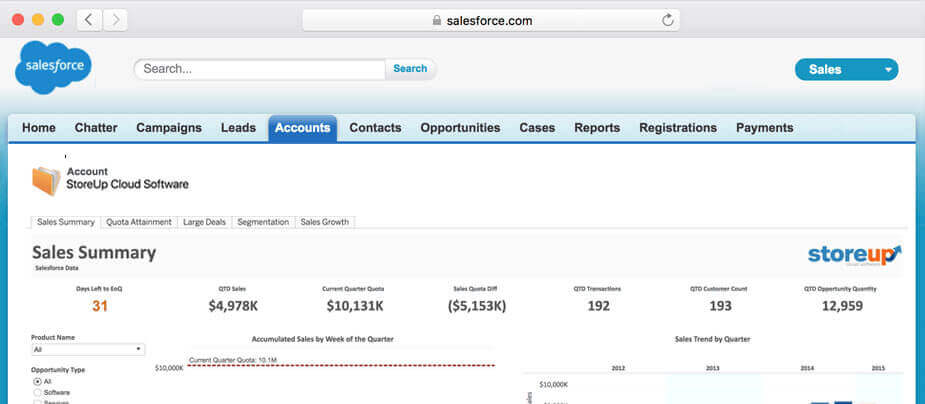The image size is (925, 404).
Task: Click QTD Opportunity Quantity value 12,959
Action: 842,306
